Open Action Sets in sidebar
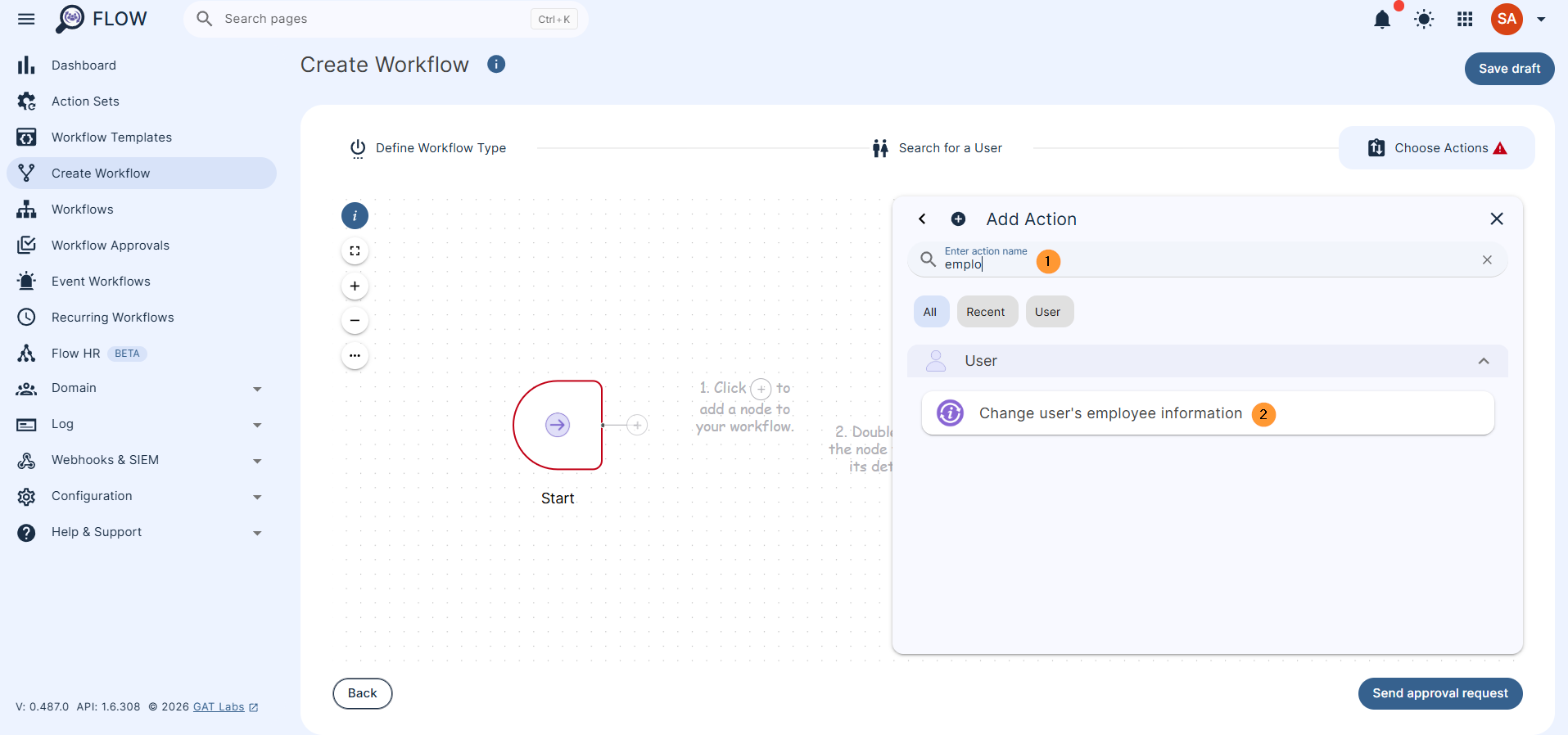Viewport: 1568px width, 735px height. (142, 101)
